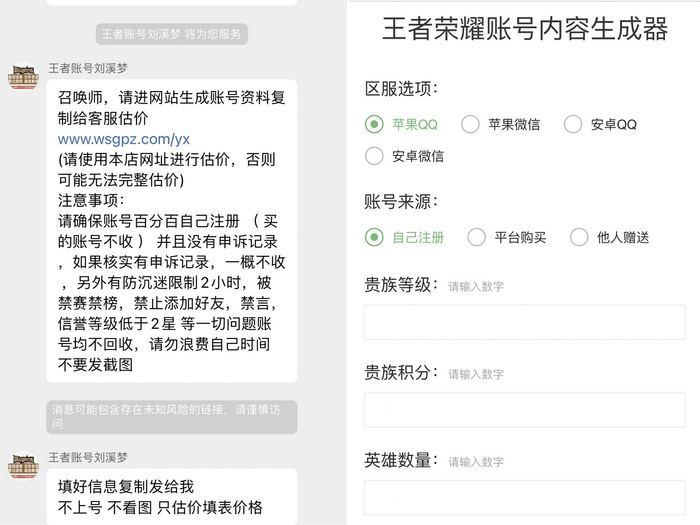Click the 贵族积分 field label
Screen dimensions: 700x525
coord(401,372)
